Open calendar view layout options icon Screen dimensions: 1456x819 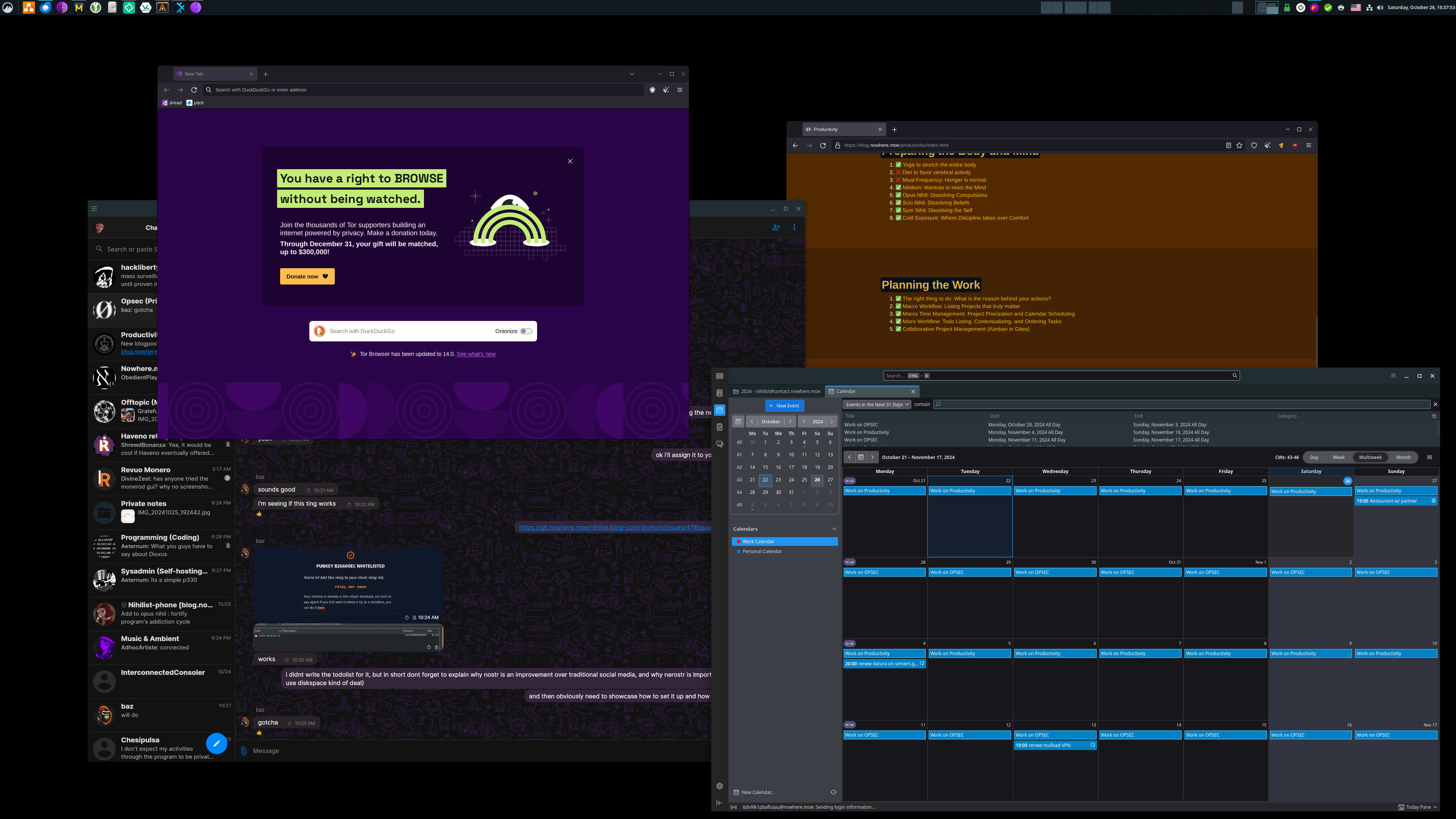point(1430,457)
